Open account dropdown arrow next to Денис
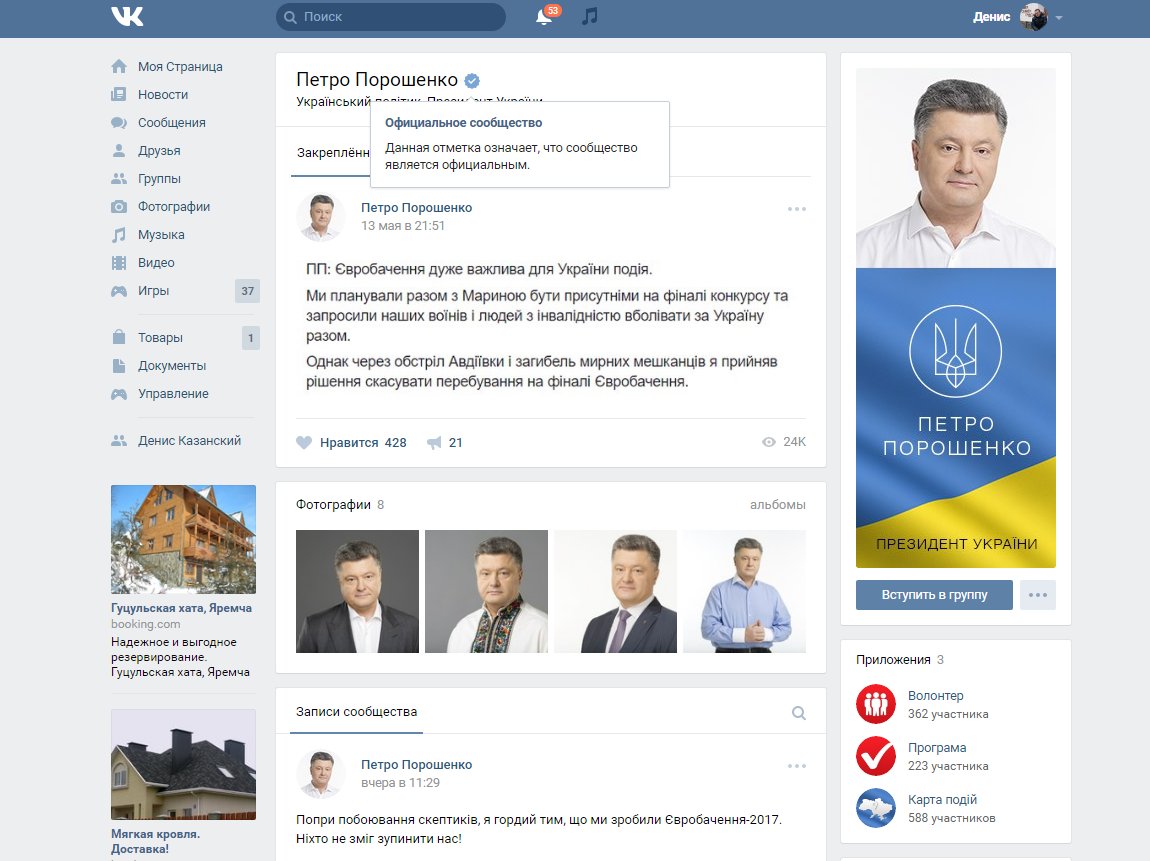 1058,18
